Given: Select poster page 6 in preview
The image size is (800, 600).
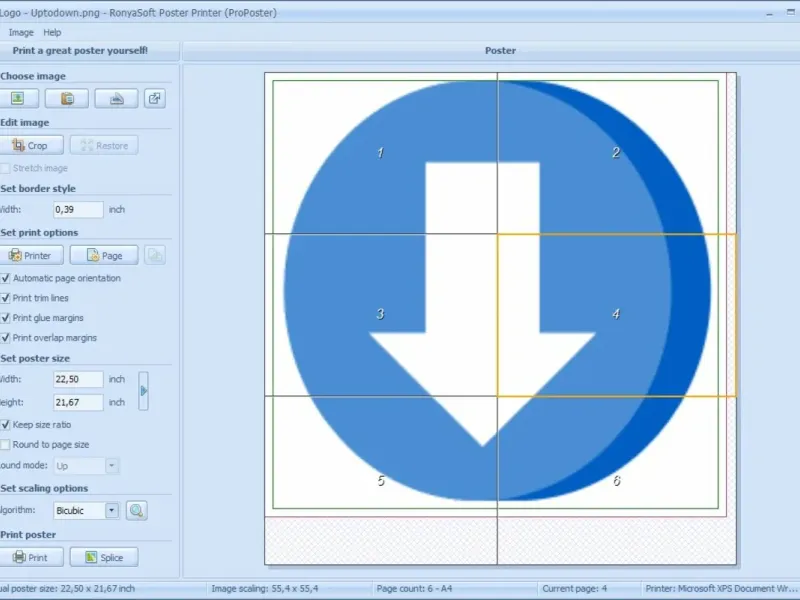Looking at the screenshot, I should coord(616,481).
